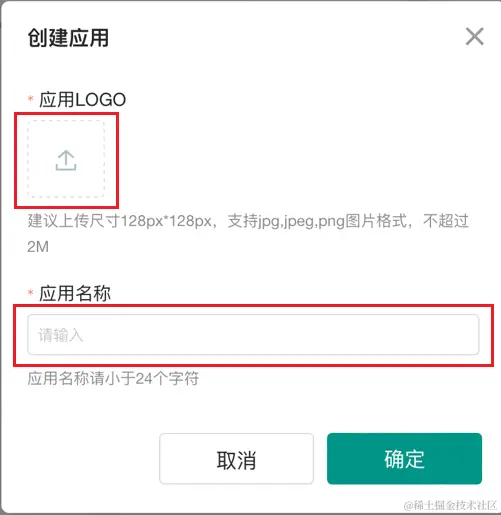Confirm with the green 确定 button

coord(404,459)
